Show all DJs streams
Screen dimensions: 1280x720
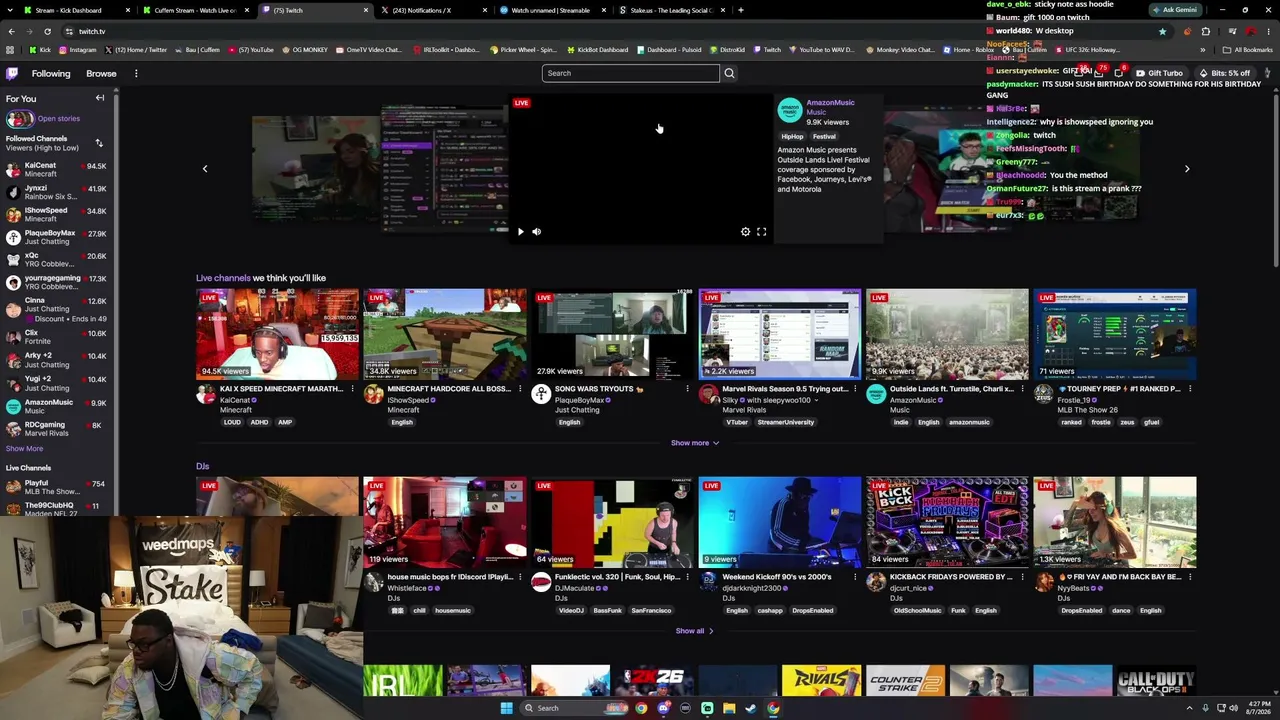point(695,631)
